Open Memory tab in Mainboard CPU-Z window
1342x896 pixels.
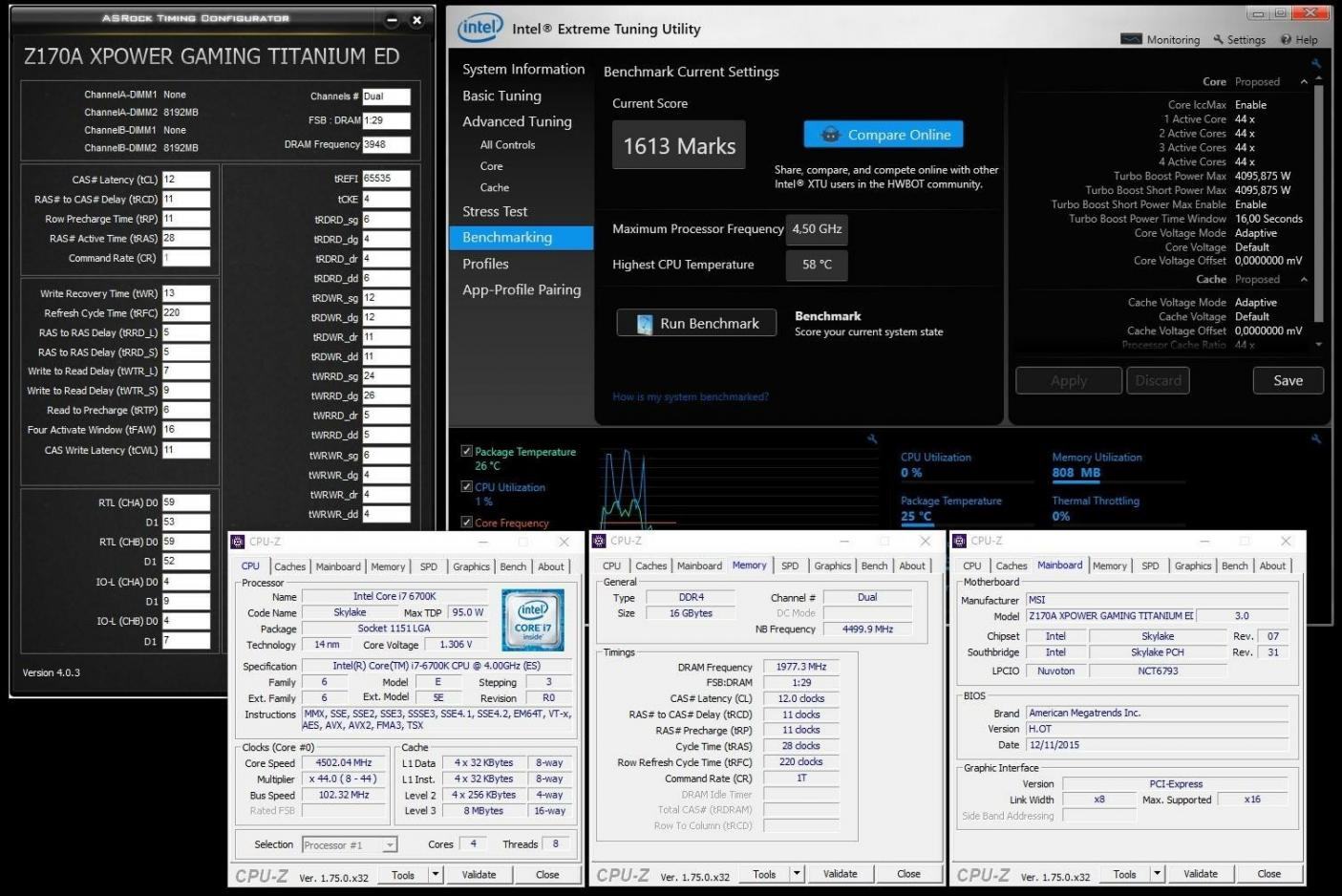tap(1109, 565)
